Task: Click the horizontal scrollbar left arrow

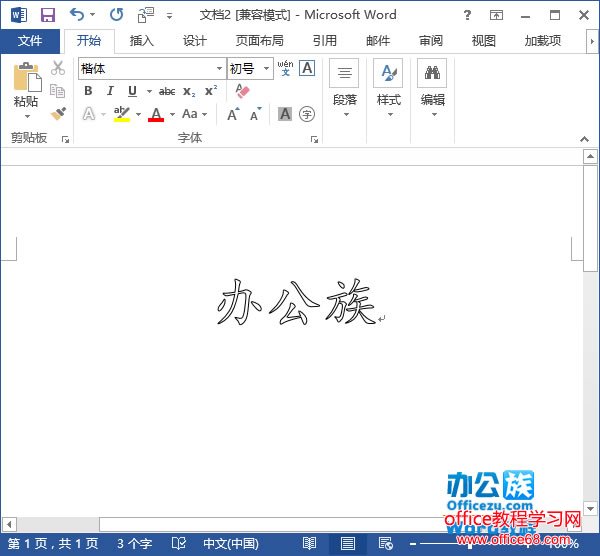Action: tap(9, 524)
